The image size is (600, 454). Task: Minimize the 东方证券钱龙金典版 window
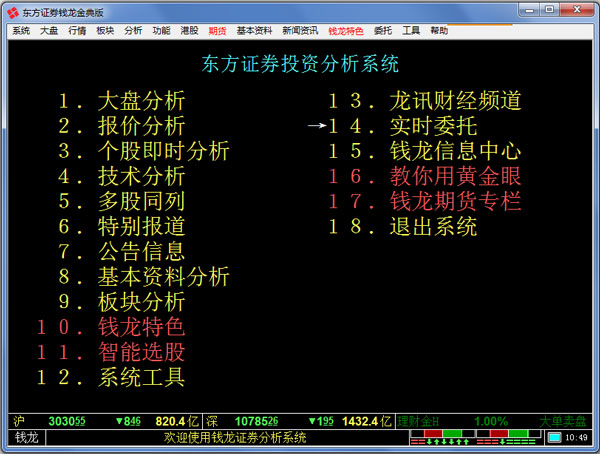tap(529, 10)
